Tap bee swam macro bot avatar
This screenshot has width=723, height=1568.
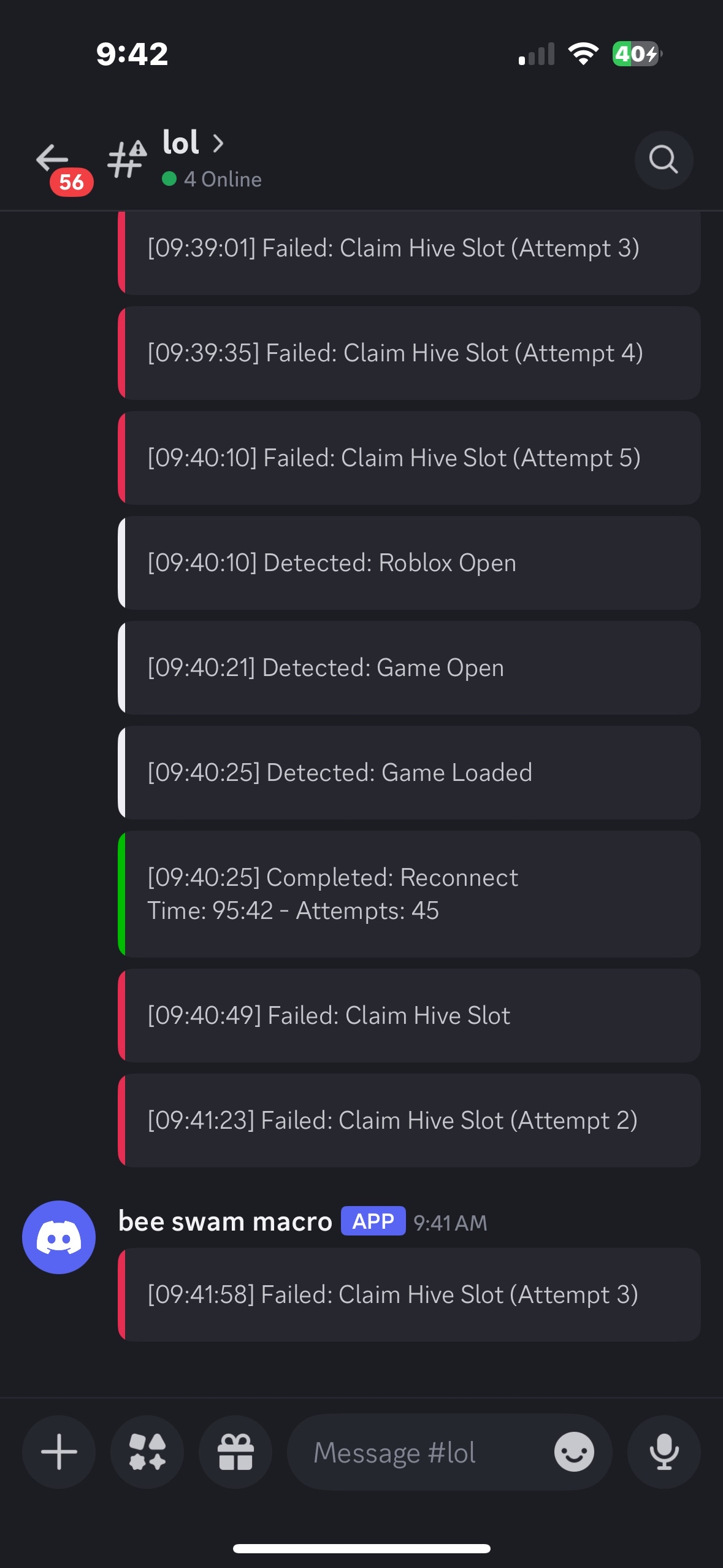59,1237
